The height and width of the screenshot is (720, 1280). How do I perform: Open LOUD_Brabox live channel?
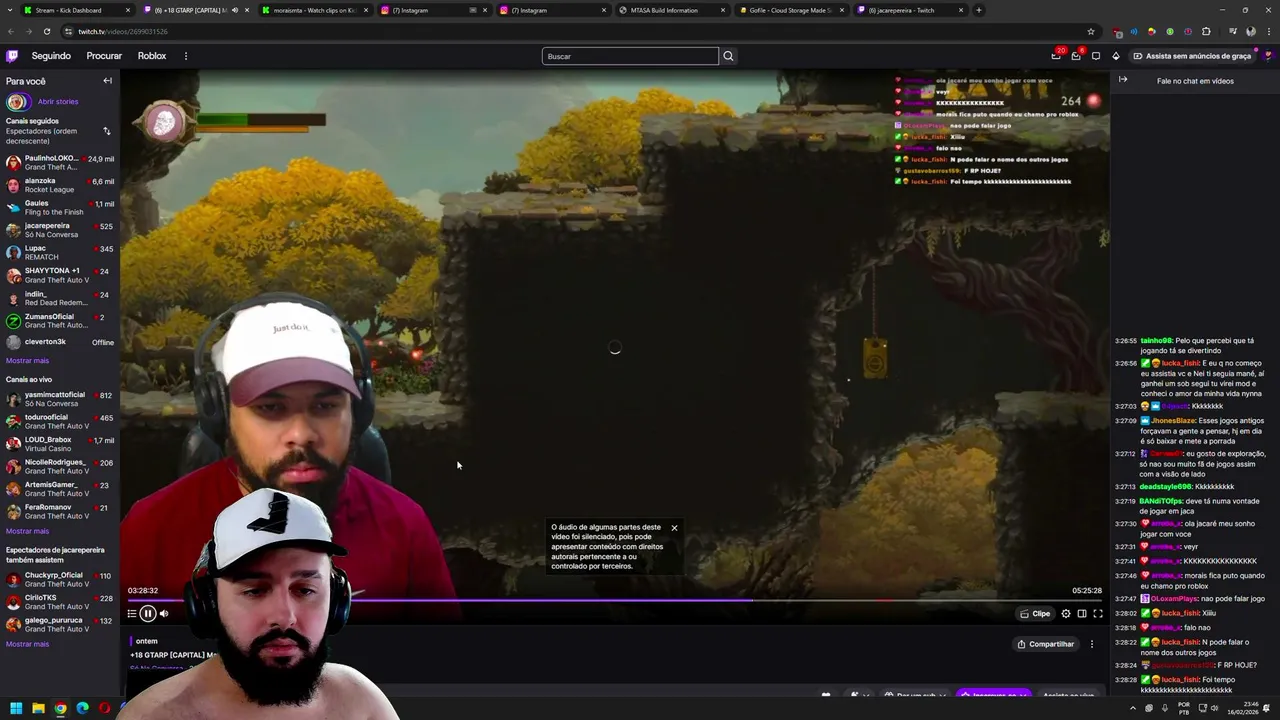coord(59,444)
